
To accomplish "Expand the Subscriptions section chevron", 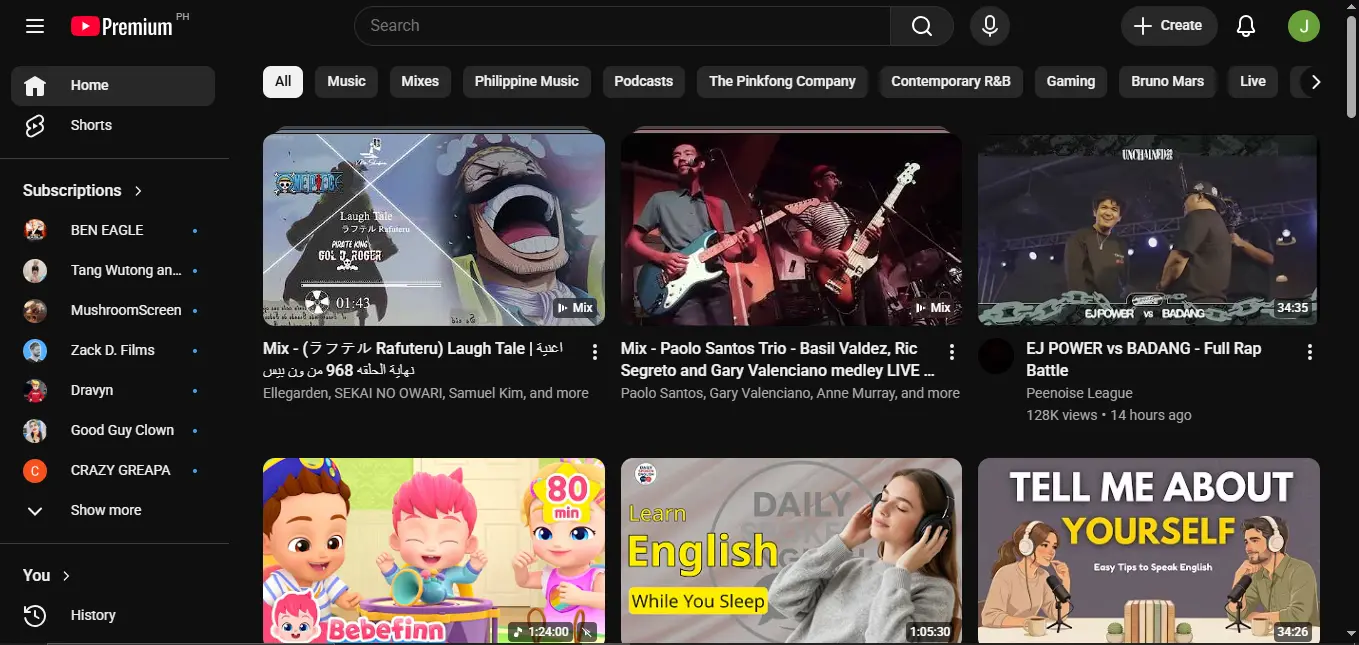I will tap(138, 190).
